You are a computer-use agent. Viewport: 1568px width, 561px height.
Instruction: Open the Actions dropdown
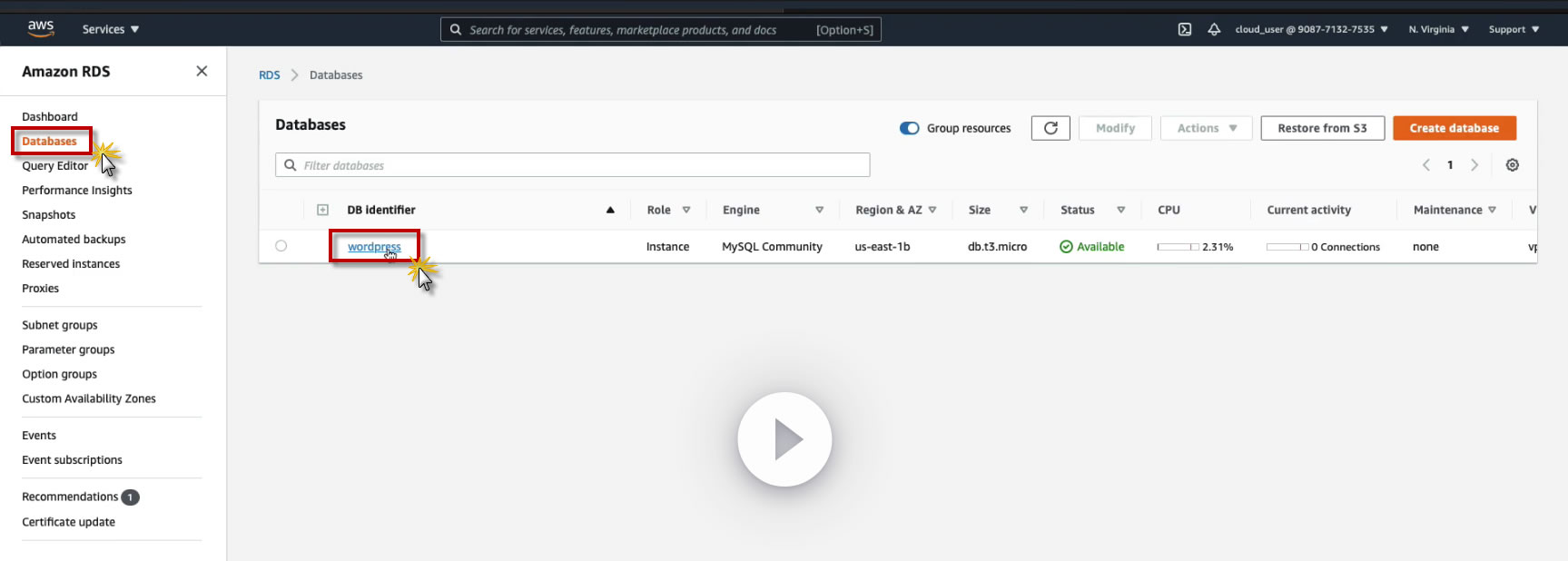point(1207,128)
